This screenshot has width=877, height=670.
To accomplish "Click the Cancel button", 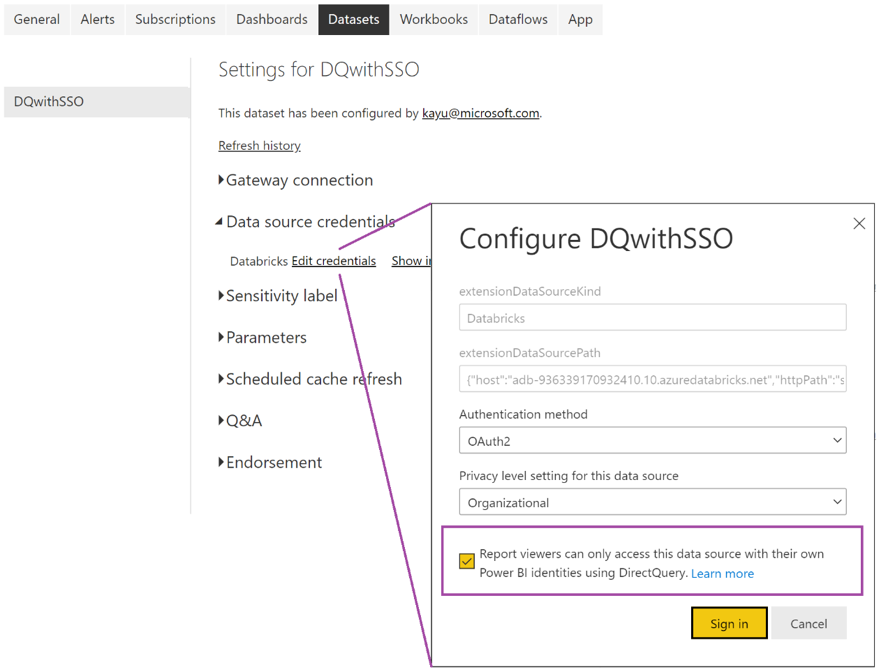I will tap(809, 623).
